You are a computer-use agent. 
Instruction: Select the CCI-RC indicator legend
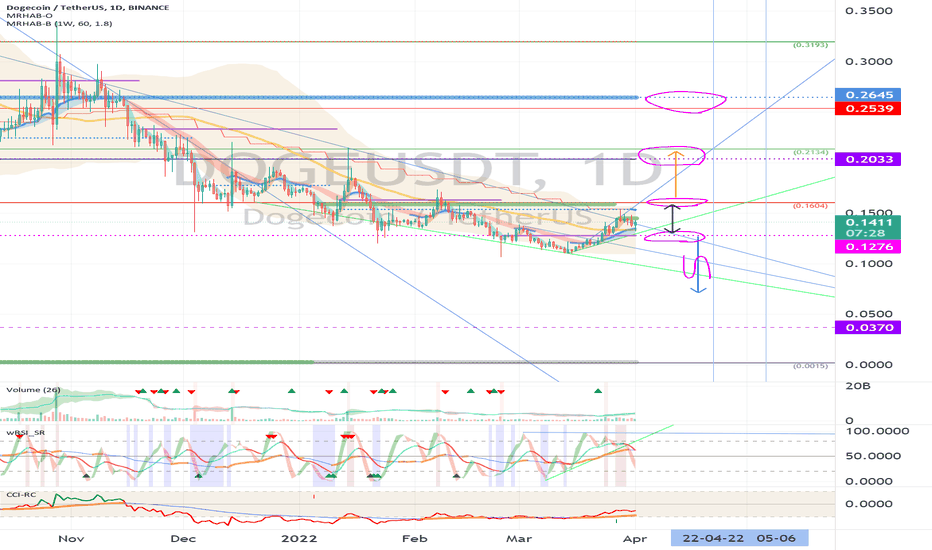click(21, 495)
